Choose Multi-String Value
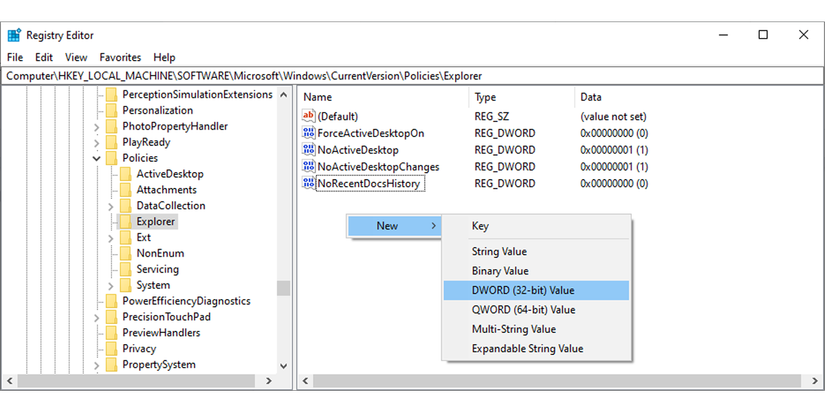 [536, 329]
